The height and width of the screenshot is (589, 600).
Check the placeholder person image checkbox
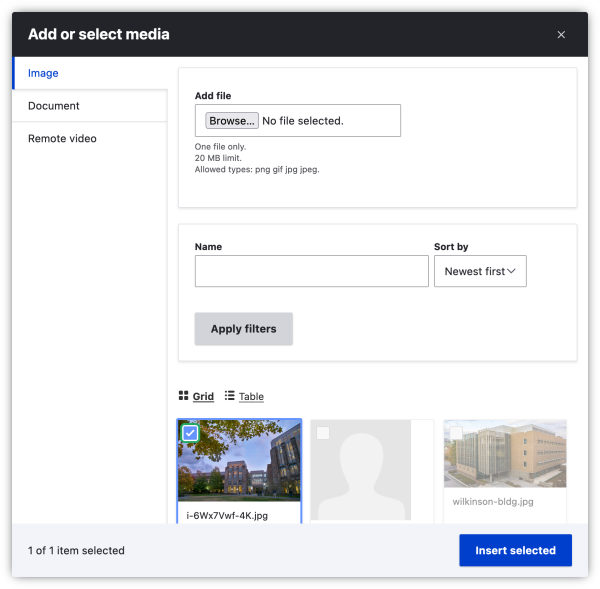coord(323,433)
